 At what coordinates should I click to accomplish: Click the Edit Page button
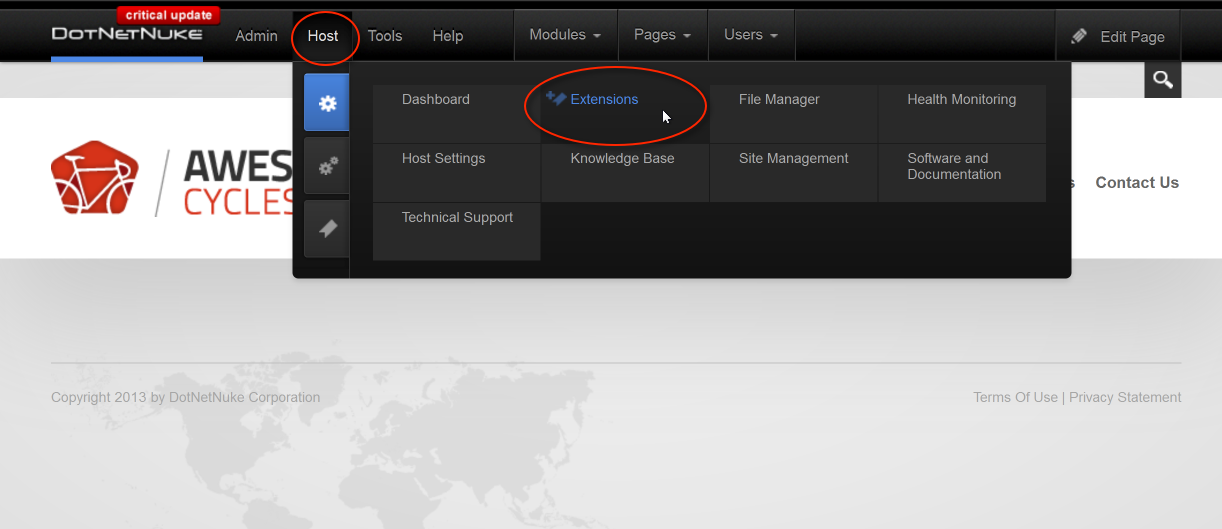click(1118, 36)
